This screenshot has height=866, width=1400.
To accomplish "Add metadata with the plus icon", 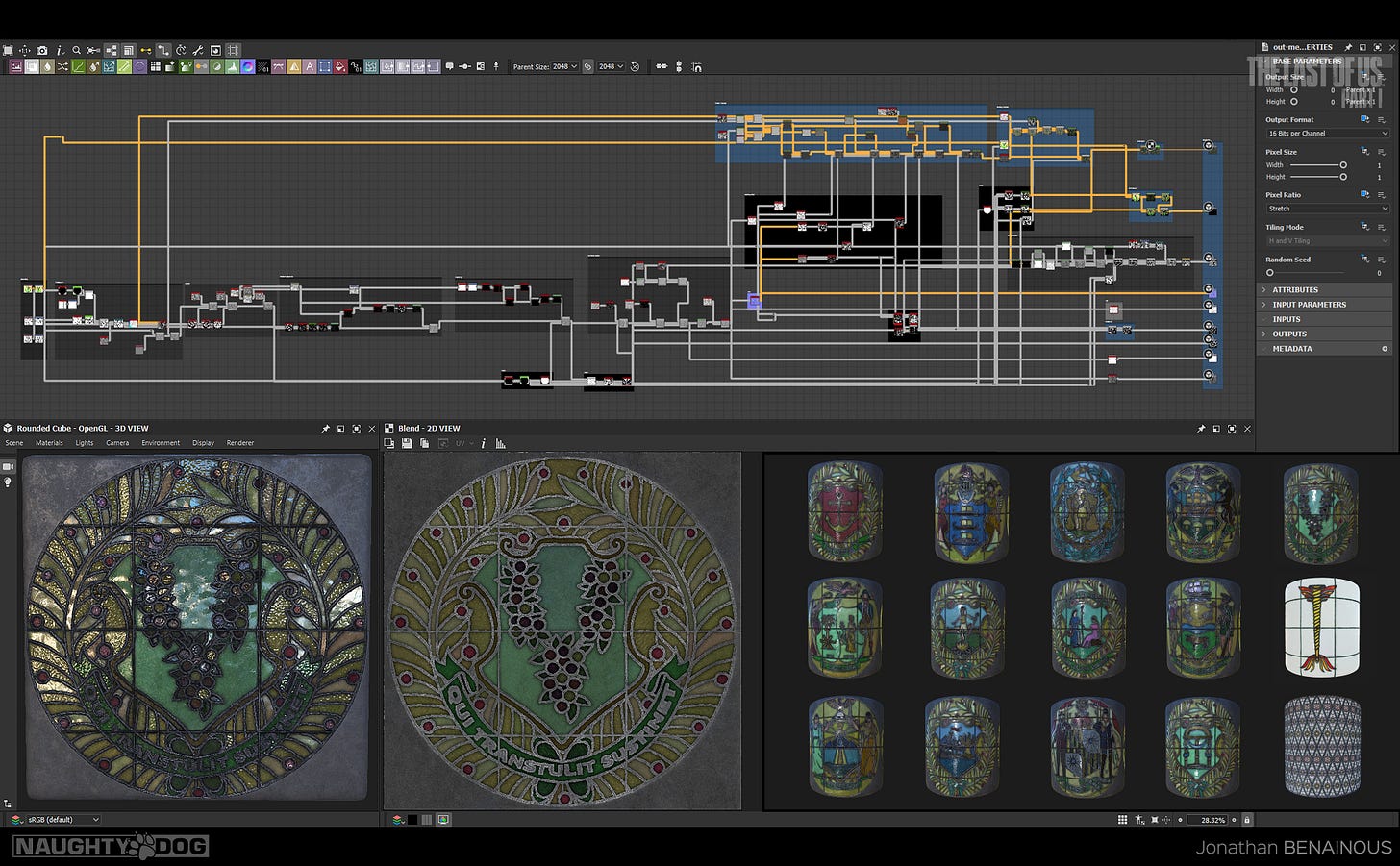I will point(1385,349).
